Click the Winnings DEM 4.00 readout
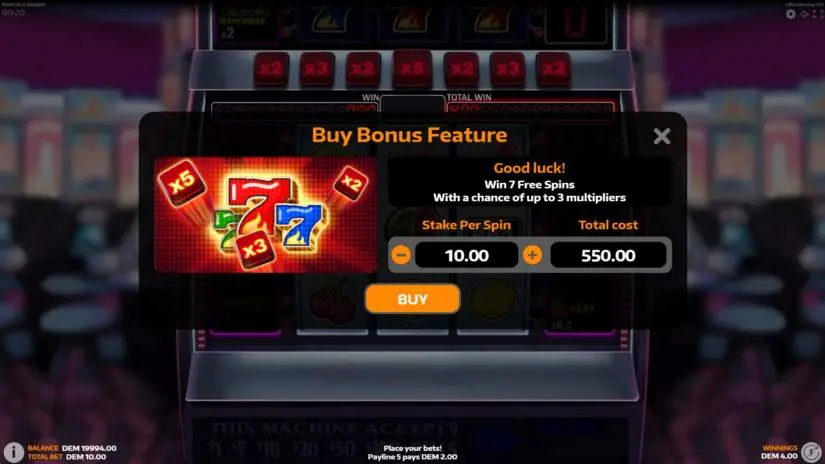Viewport: 825px width, 464px height. 779,452
